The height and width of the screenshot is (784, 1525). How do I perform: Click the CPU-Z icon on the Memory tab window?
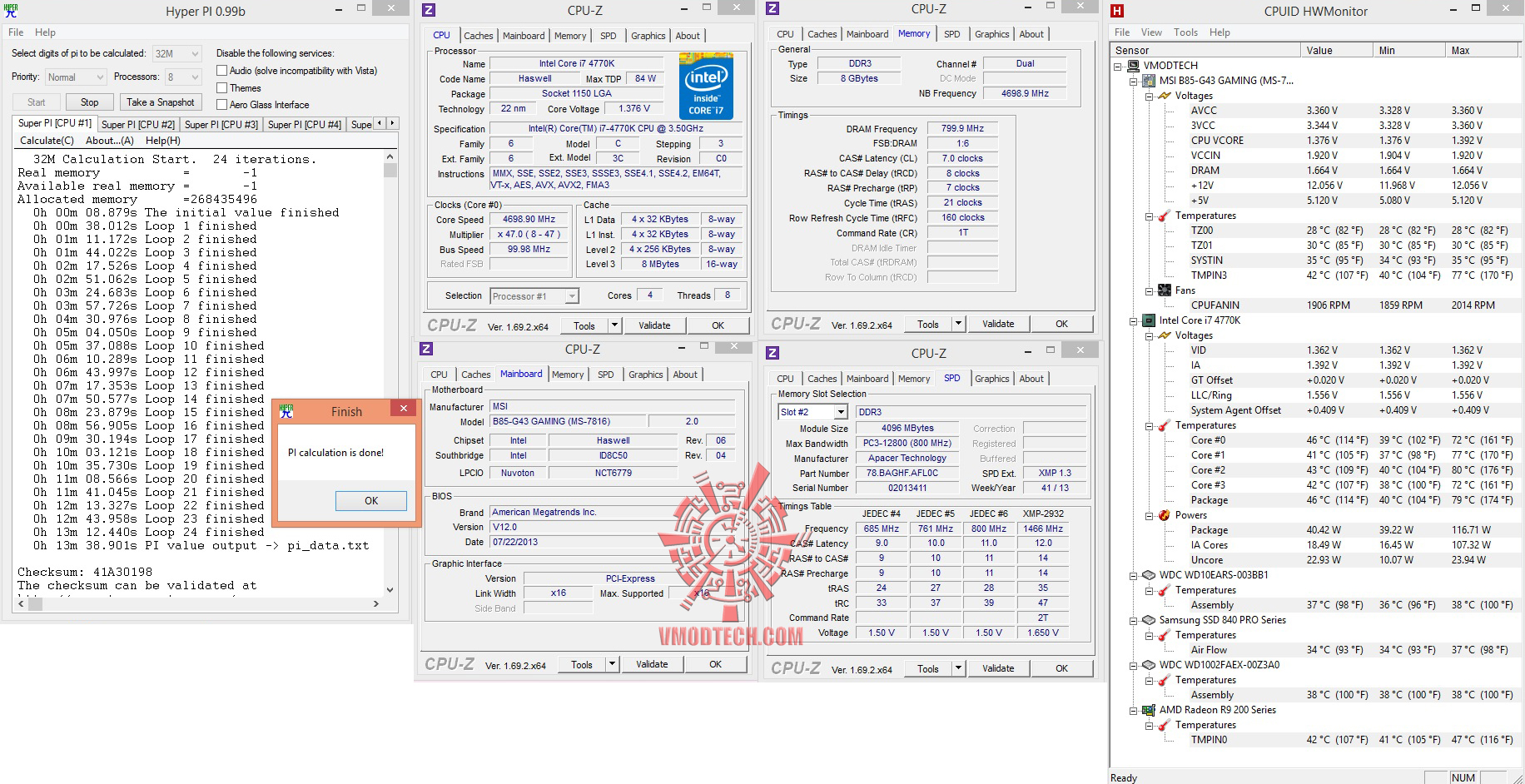(x=772, y=8)
